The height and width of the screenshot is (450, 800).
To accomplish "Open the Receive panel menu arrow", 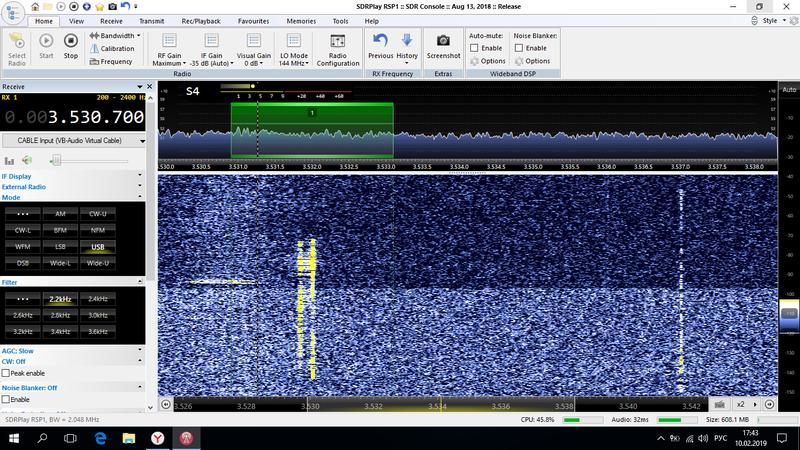I will [x=140, y=87].
